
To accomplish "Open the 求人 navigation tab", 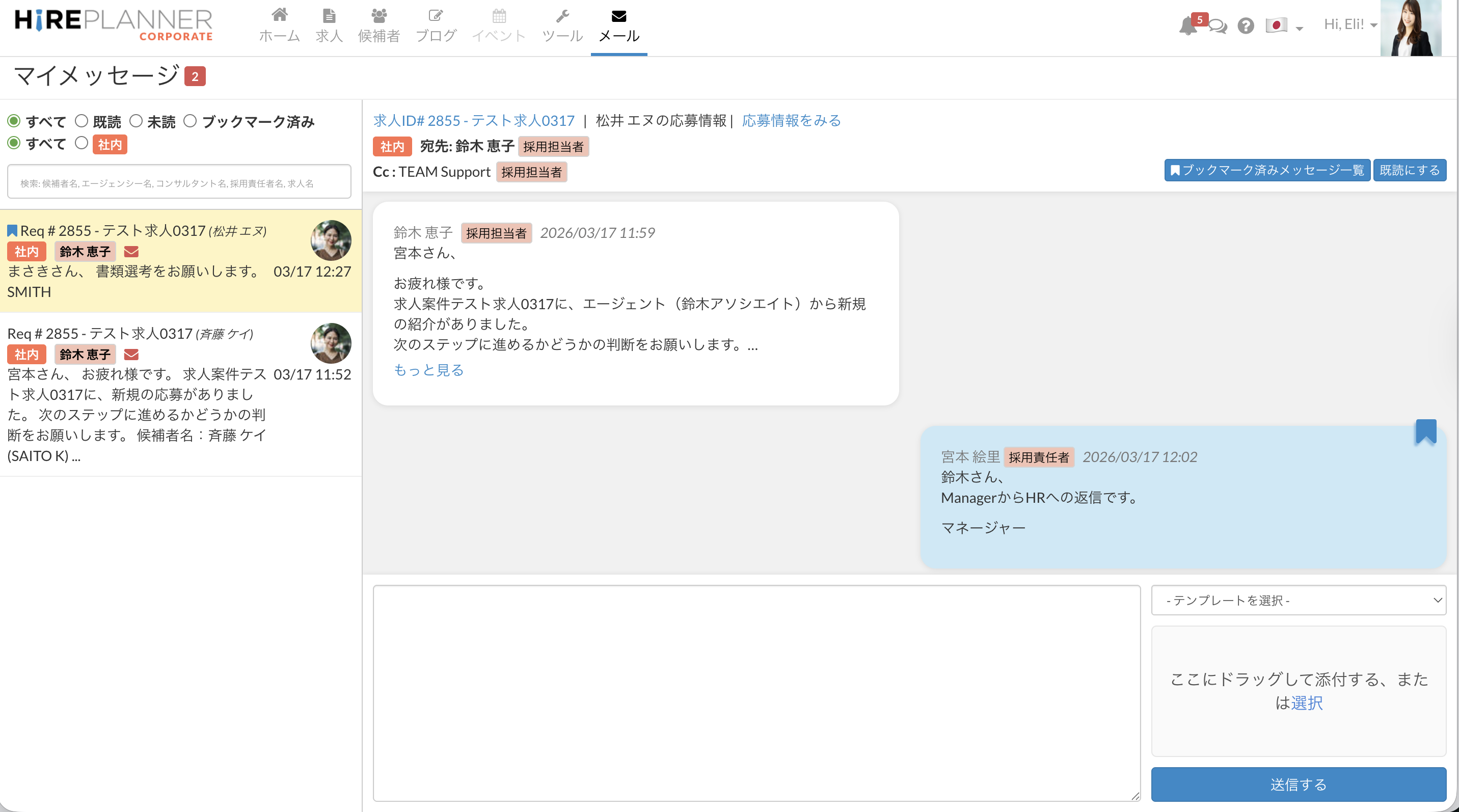I will [329, 25].
